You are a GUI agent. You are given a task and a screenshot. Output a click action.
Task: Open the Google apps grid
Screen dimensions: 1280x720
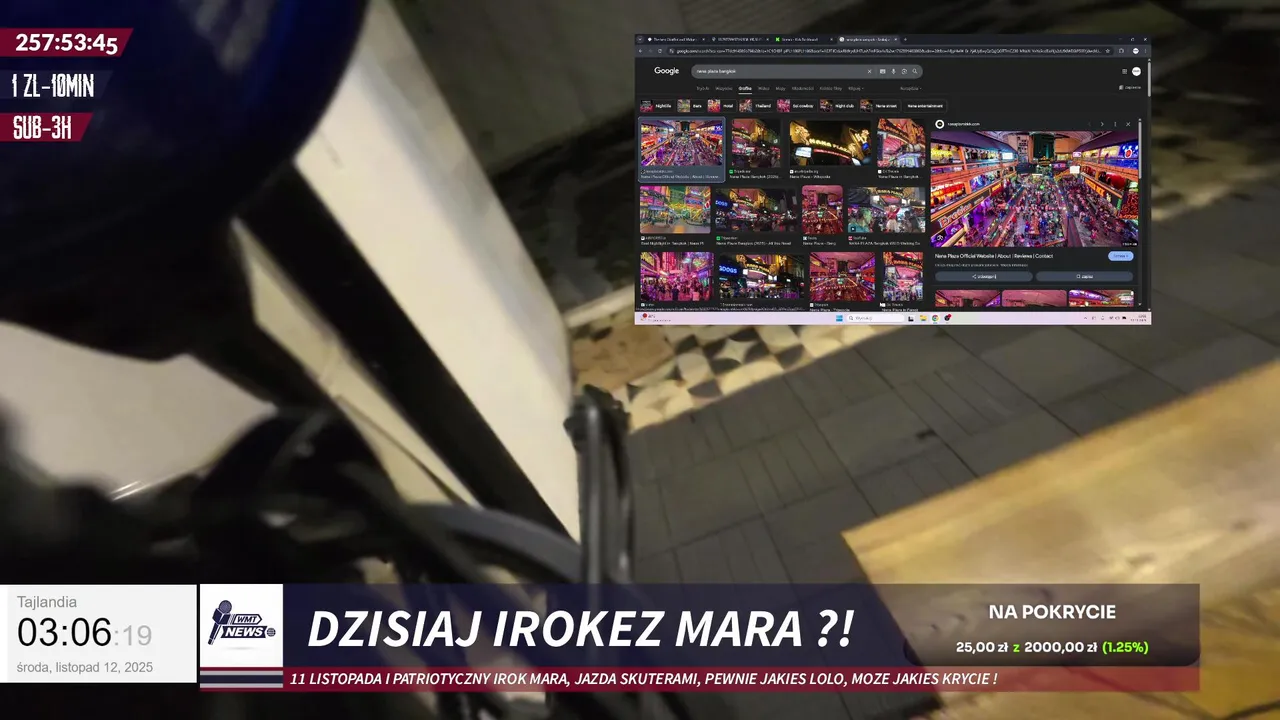tap(1124, 71)
